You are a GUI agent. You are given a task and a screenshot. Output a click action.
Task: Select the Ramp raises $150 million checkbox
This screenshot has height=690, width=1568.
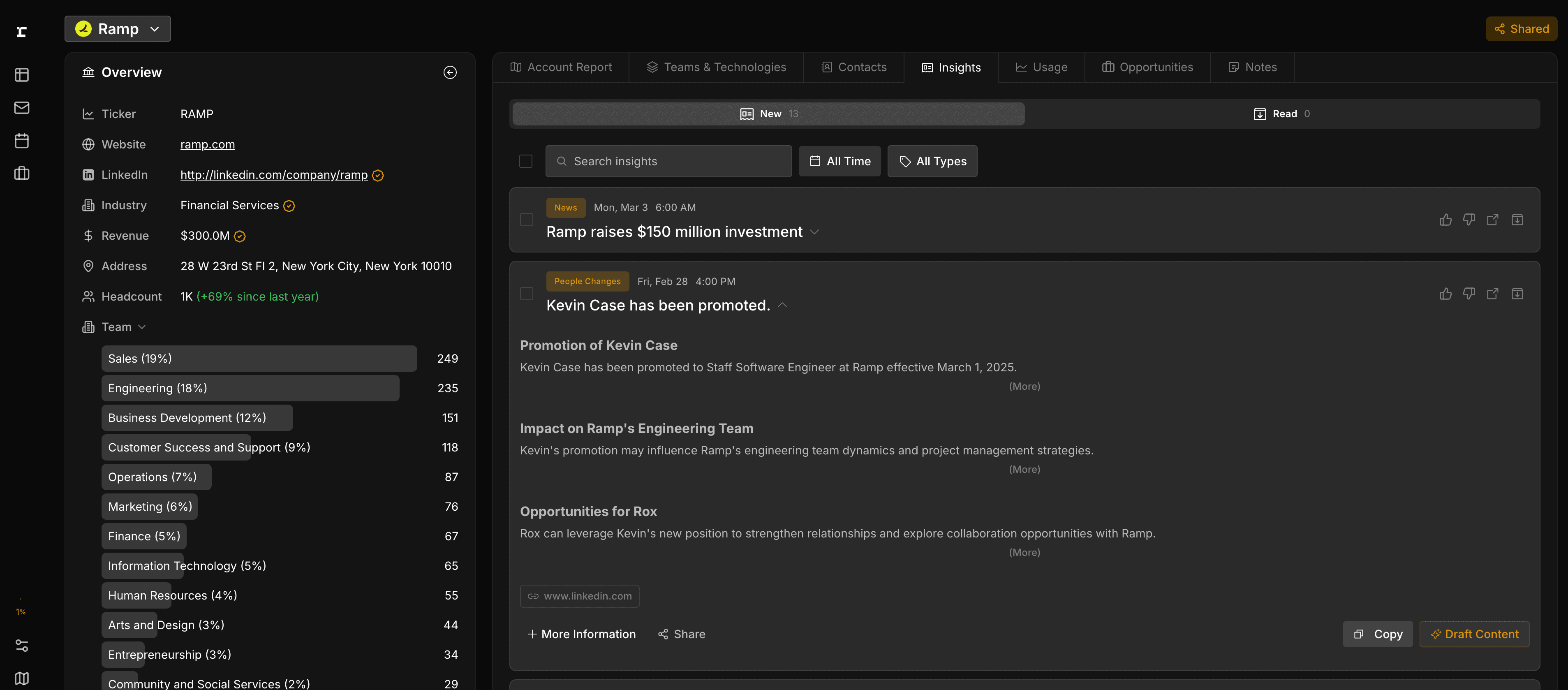[527, 220]
